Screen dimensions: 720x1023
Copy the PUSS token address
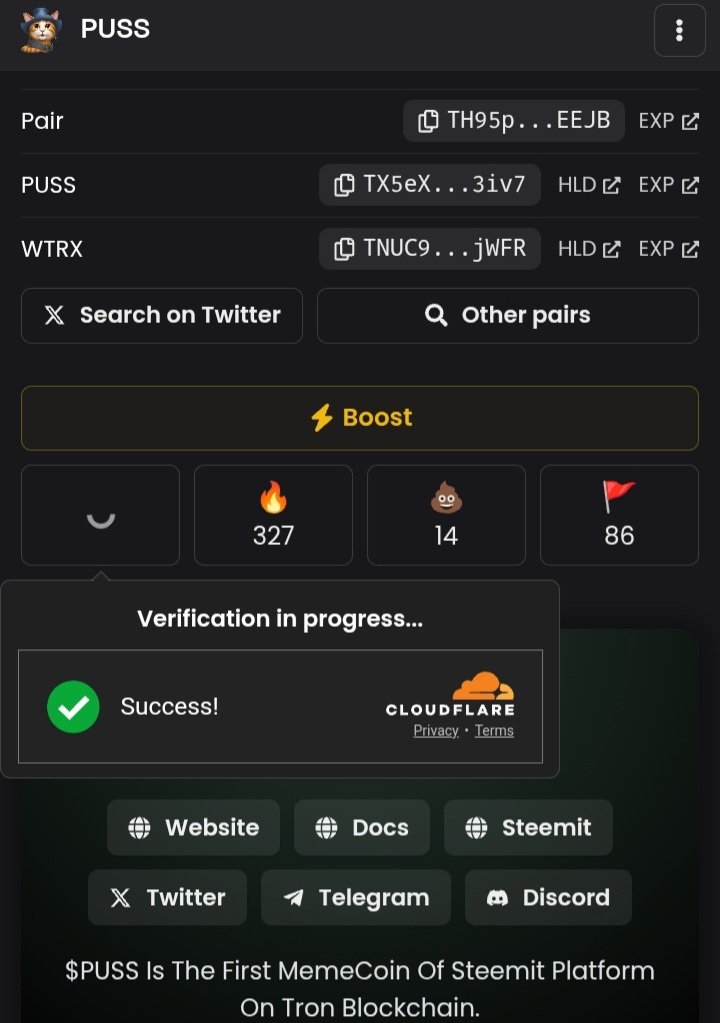430,185
